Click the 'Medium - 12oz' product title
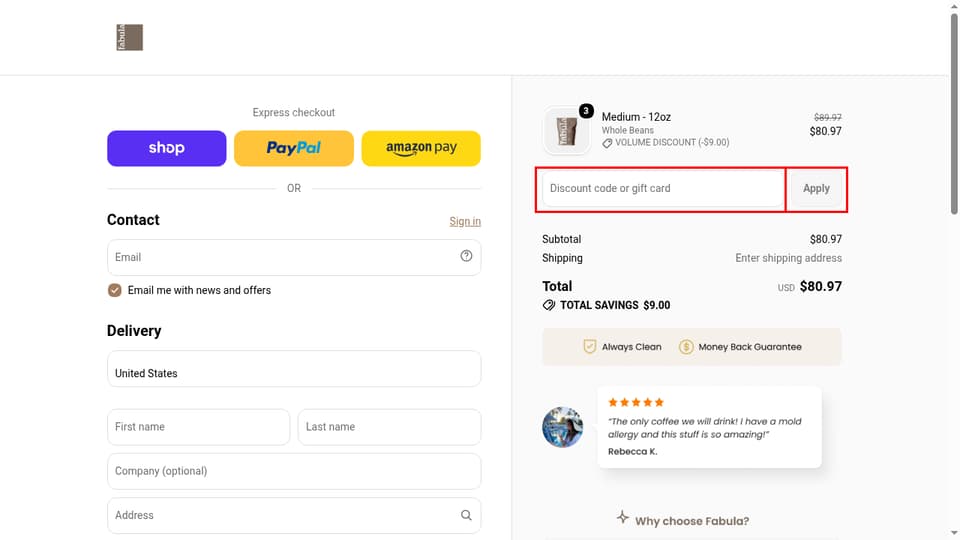 [x=636, y=117]
